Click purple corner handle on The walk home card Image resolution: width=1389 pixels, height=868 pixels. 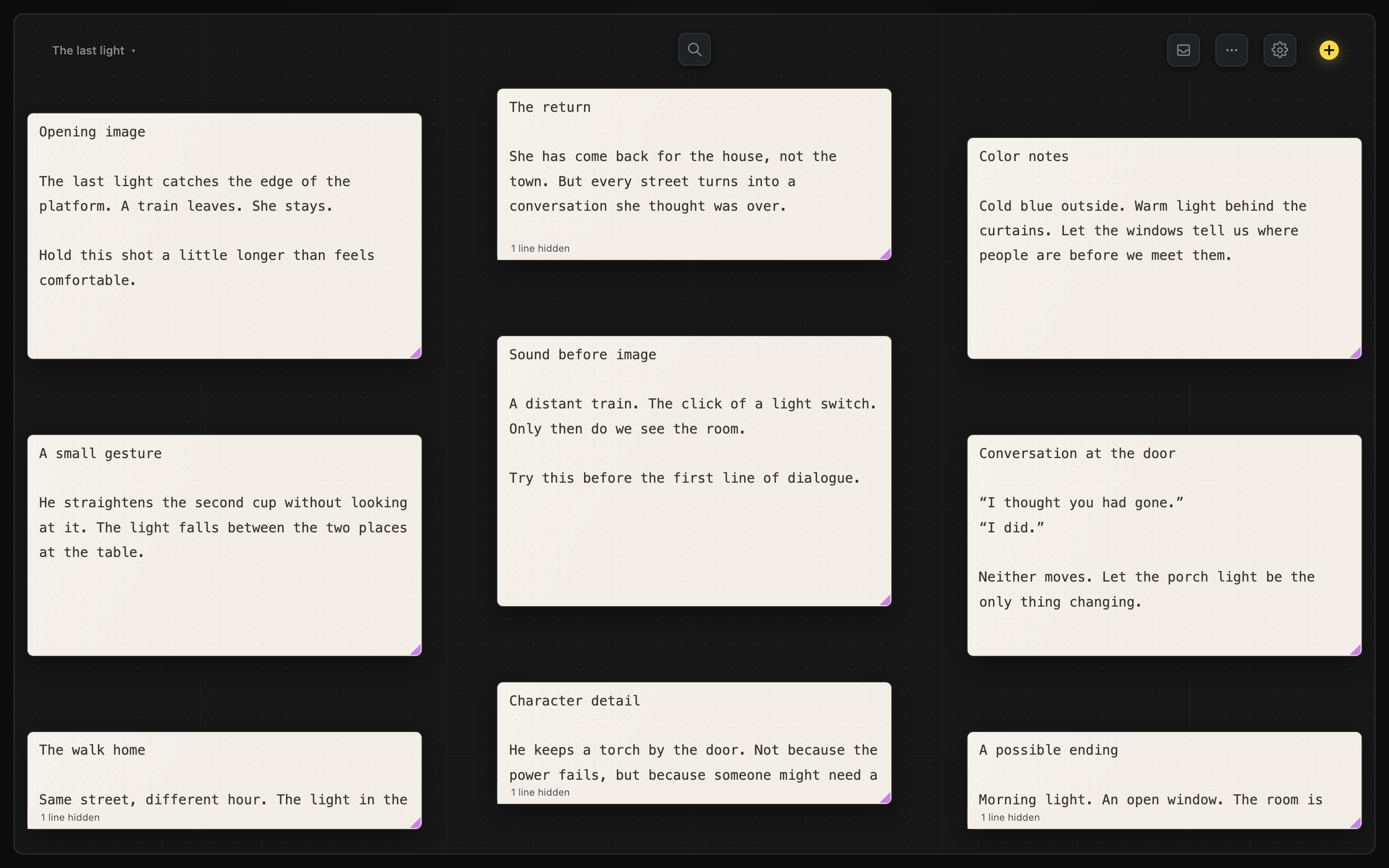coord(416,823)
